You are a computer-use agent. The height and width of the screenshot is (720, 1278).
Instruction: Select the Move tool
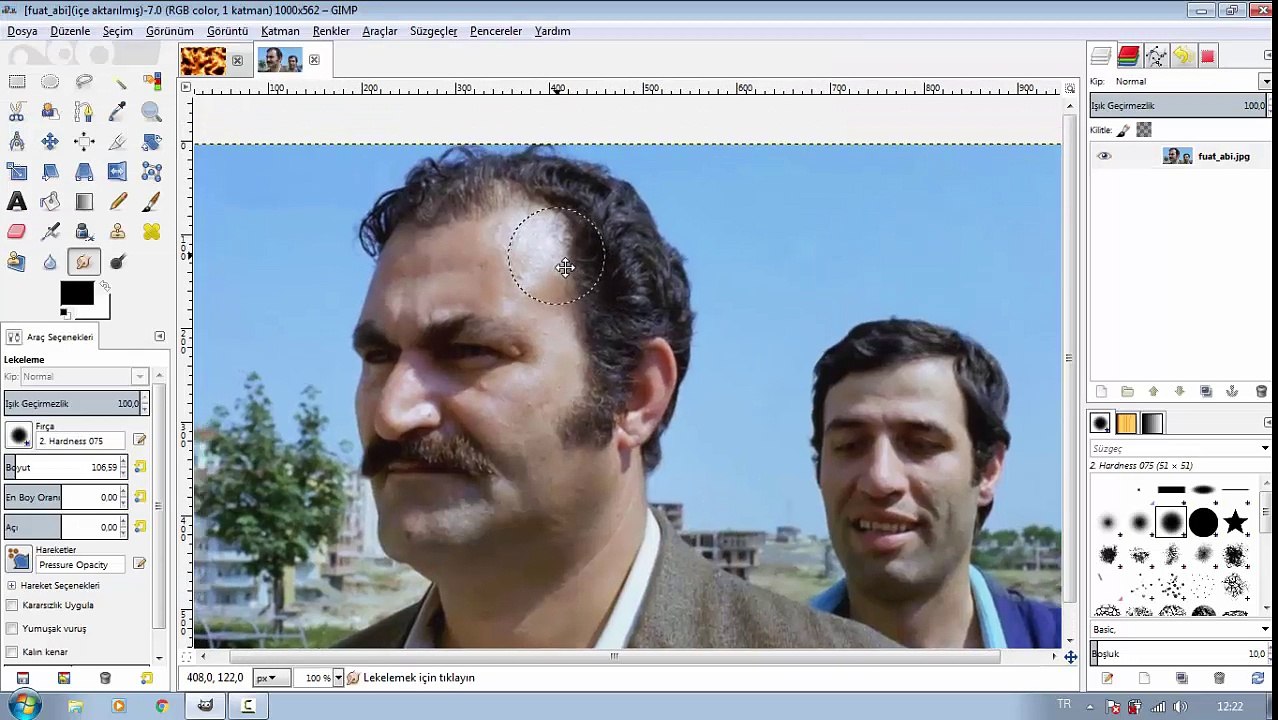tap(50, 142)
